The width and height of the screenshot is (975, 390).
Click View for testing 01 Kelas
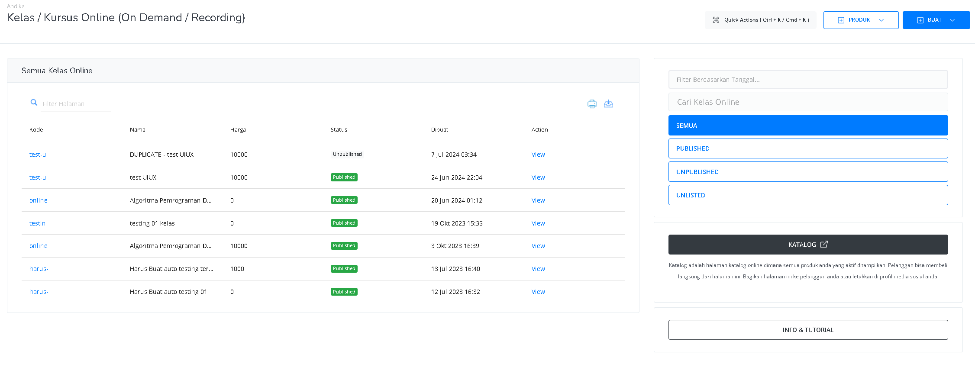[x=538, y=223]
